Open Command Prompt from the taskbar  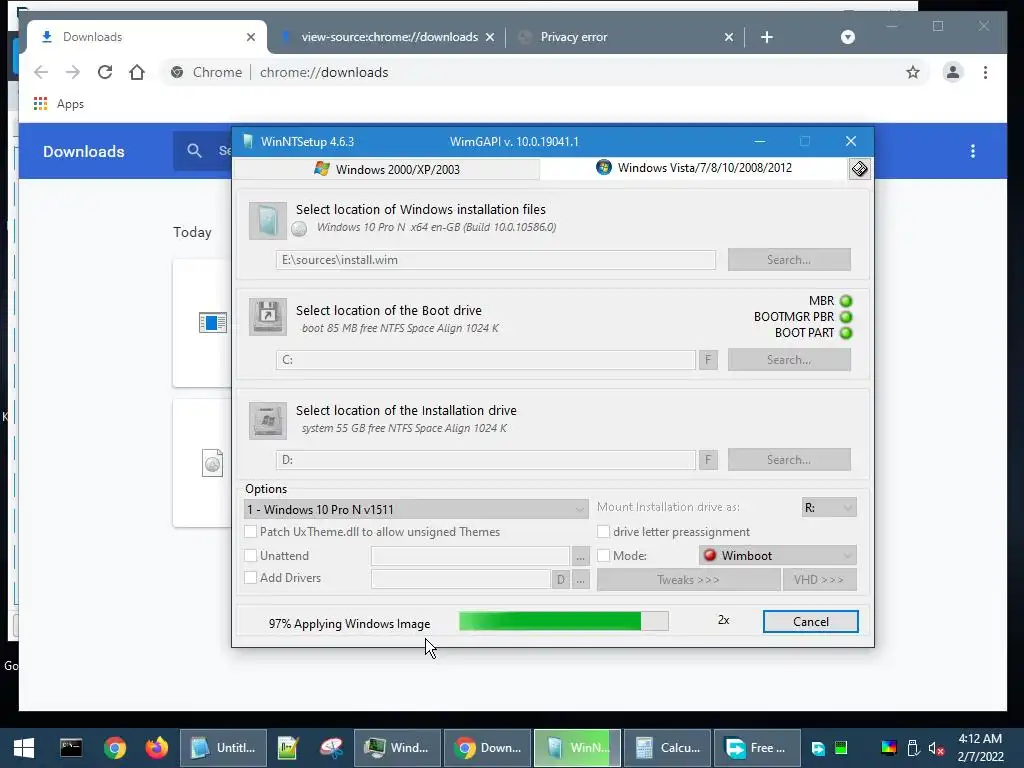(x=71, y=748)
